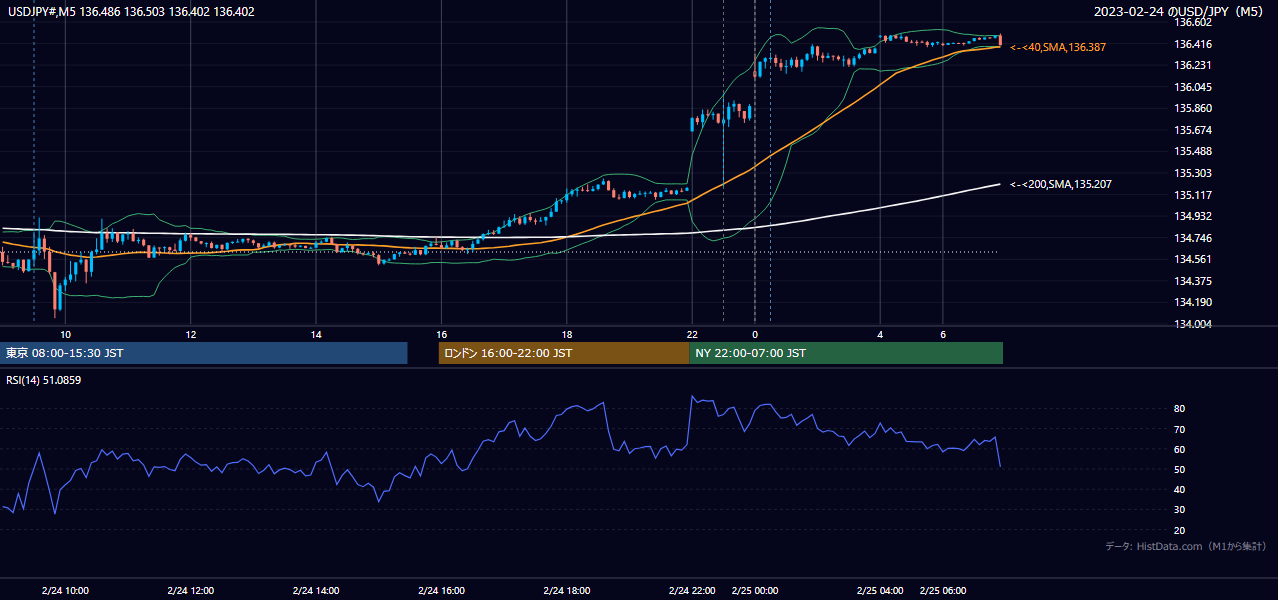The width and height of the screenshot is (1278, 600).
Task: Click price axis value 135.117
Action: pos(1193,195)
